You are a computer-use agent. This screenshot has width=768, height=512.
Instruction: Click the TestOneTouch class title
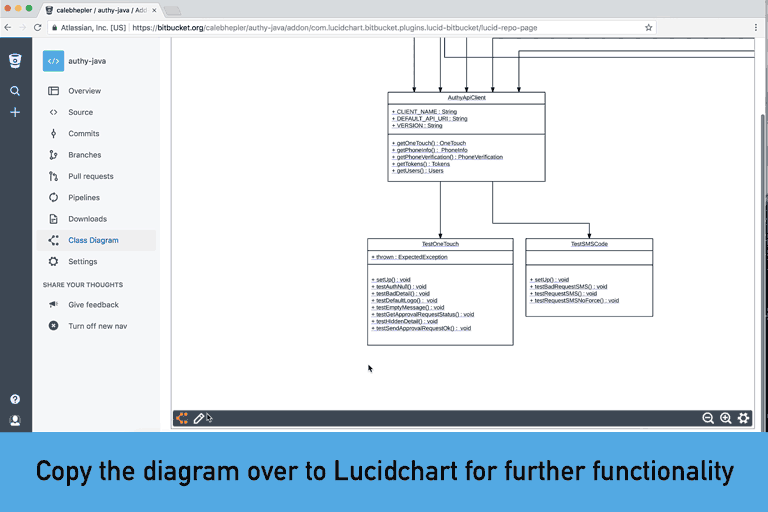tap(440, 244)
